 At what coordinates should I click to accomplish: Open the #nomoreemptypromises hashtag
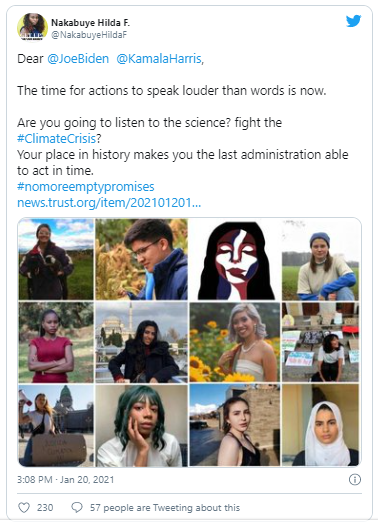(86, 186)
